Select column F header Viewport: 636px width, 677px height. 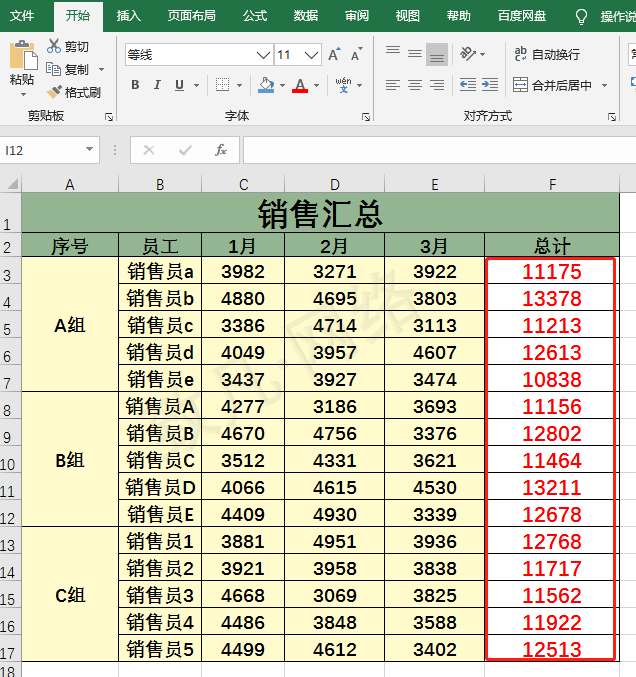552,184
